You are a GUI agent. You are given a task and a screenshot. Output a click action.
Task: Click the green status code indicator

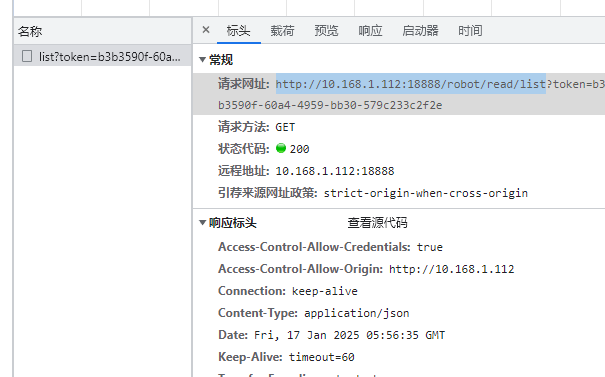tap(281, 148)
